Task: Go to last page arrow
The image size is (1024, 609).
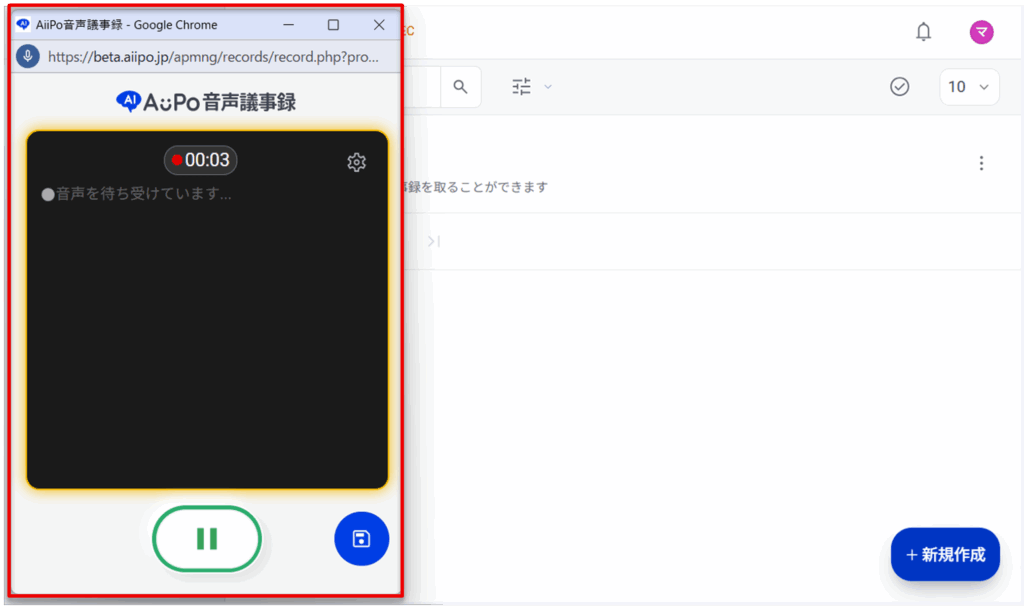Action: (x=434, y=242)
